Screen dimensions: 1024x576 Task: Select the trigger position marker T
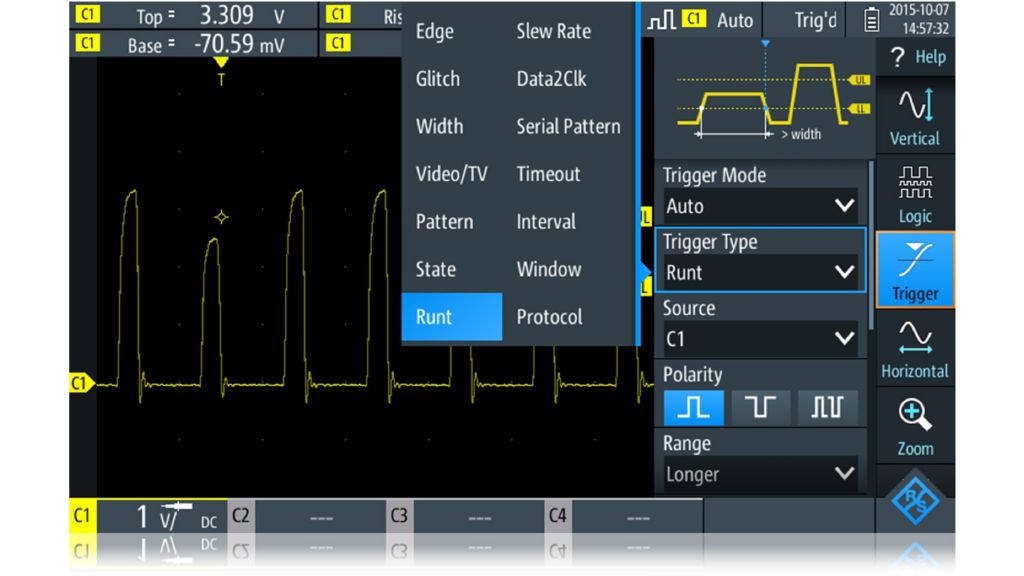click(221, 72)
